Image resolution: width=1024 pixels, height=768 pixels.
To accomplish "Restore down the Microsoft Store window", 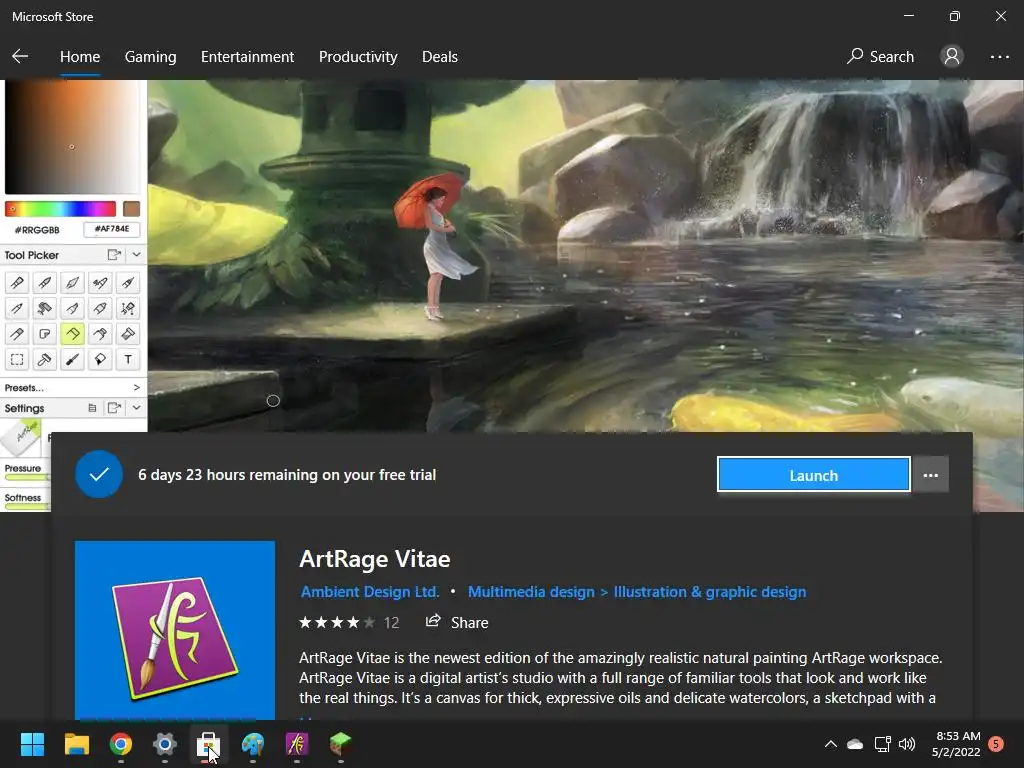I will tap(955, 16).
